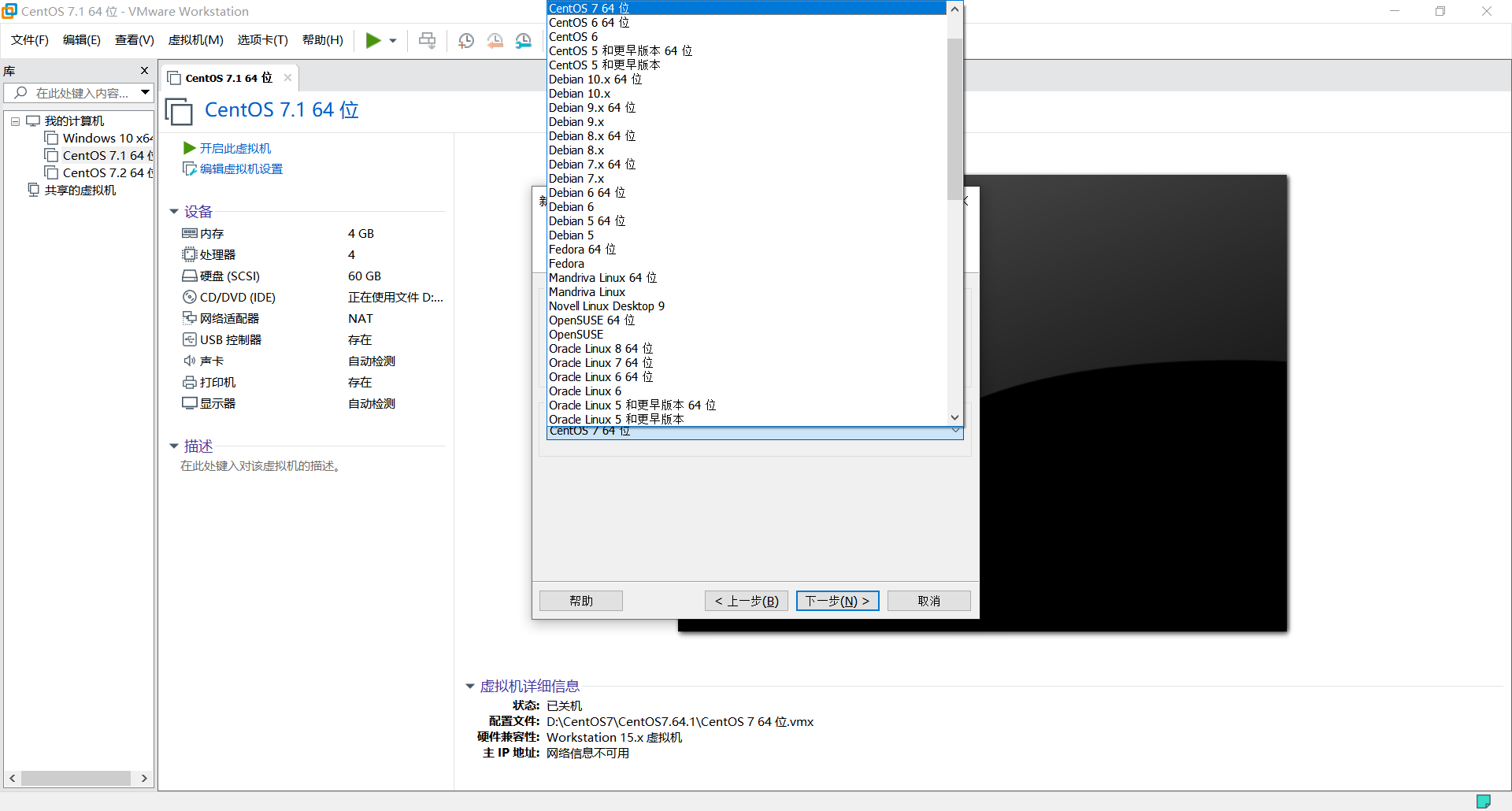Click the 显示器 display icon
Viewport: 1512px width, 811px height.
click(190, 403)
